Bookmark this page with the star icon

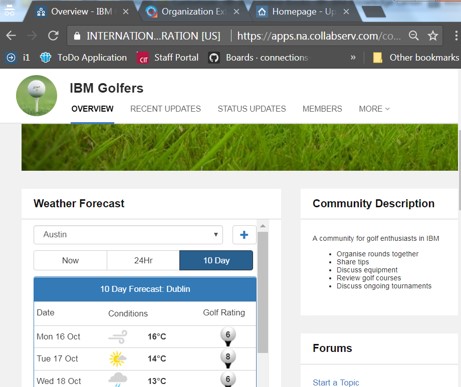(433, 35)
